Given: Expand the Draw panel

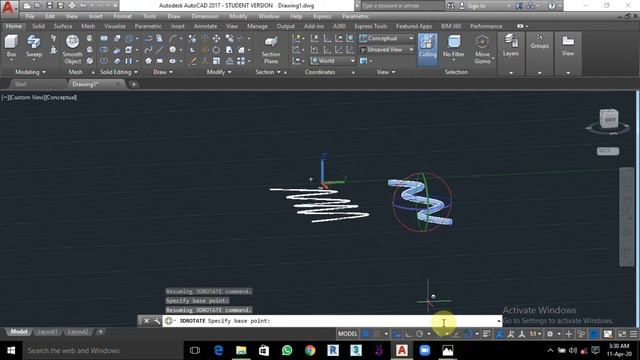Looking at the screenshot, I should [163, 72].
